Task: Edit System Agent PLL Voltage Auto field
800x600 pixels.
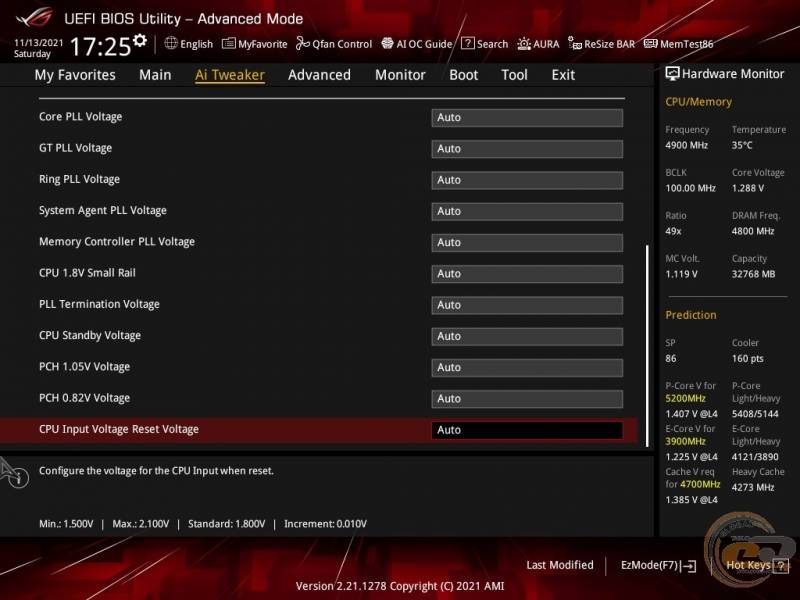Action: coord(527,211)
